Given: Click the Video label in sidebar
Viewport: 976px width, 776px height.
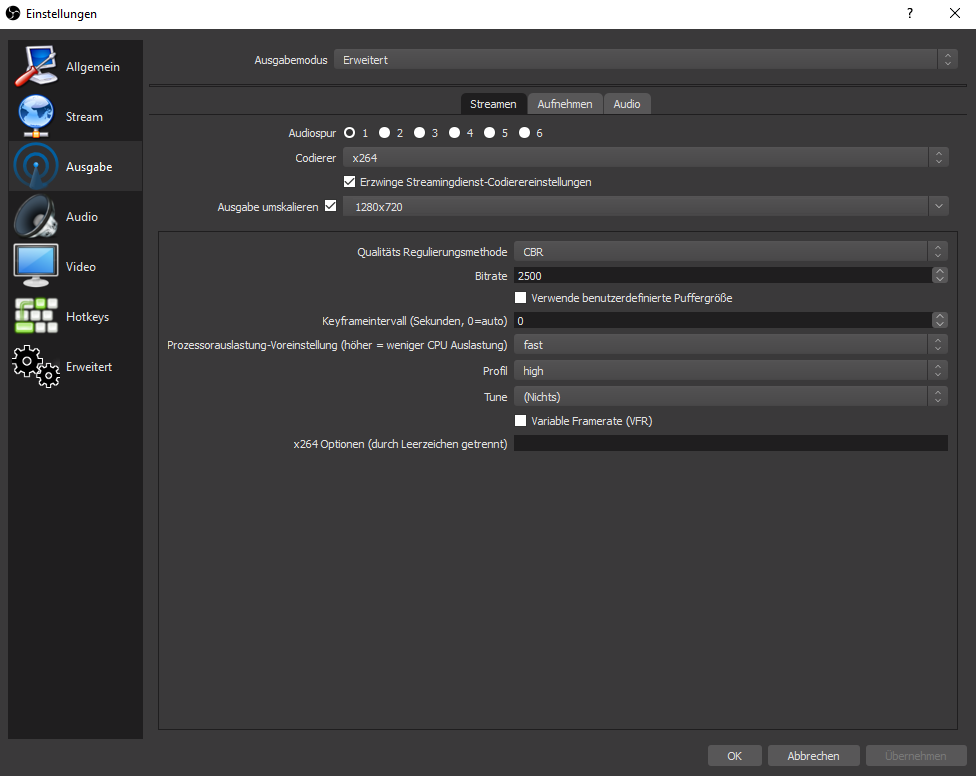Looking at the screenshot, I should click(x=81, y=266).
